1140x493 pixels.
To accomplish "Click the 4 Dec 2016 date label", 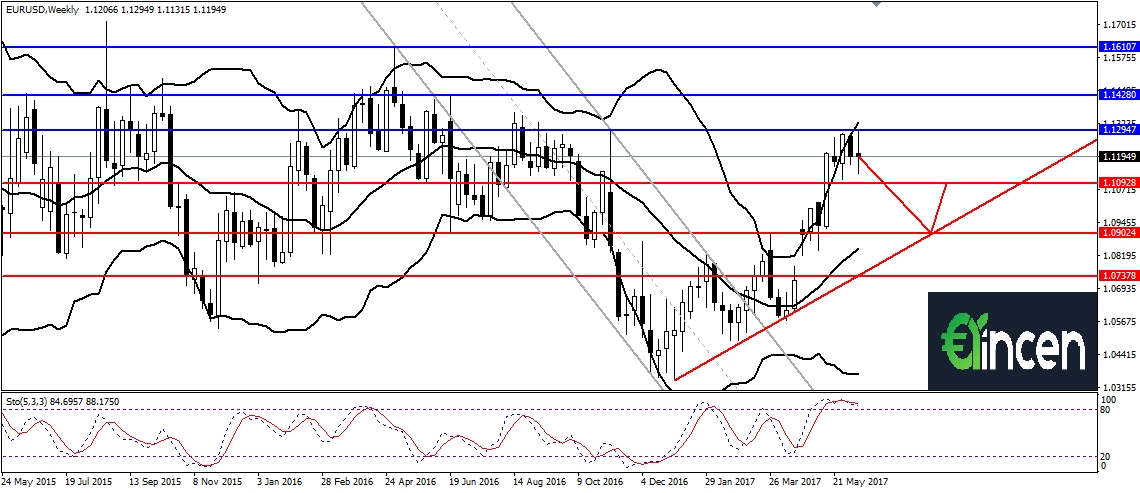I will (665, 481).
